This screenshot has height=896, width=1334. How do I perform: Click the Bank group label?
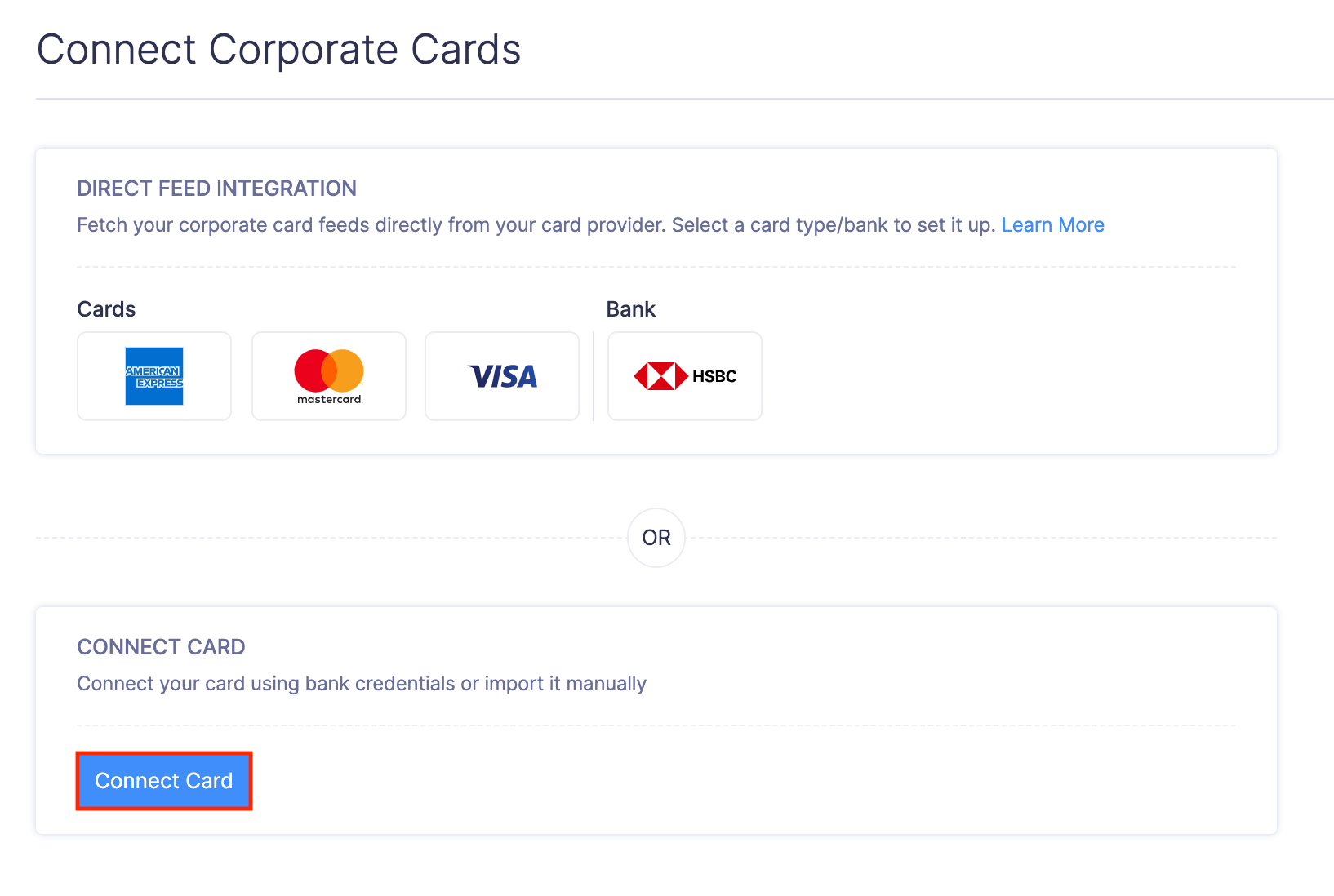[630, 309]
